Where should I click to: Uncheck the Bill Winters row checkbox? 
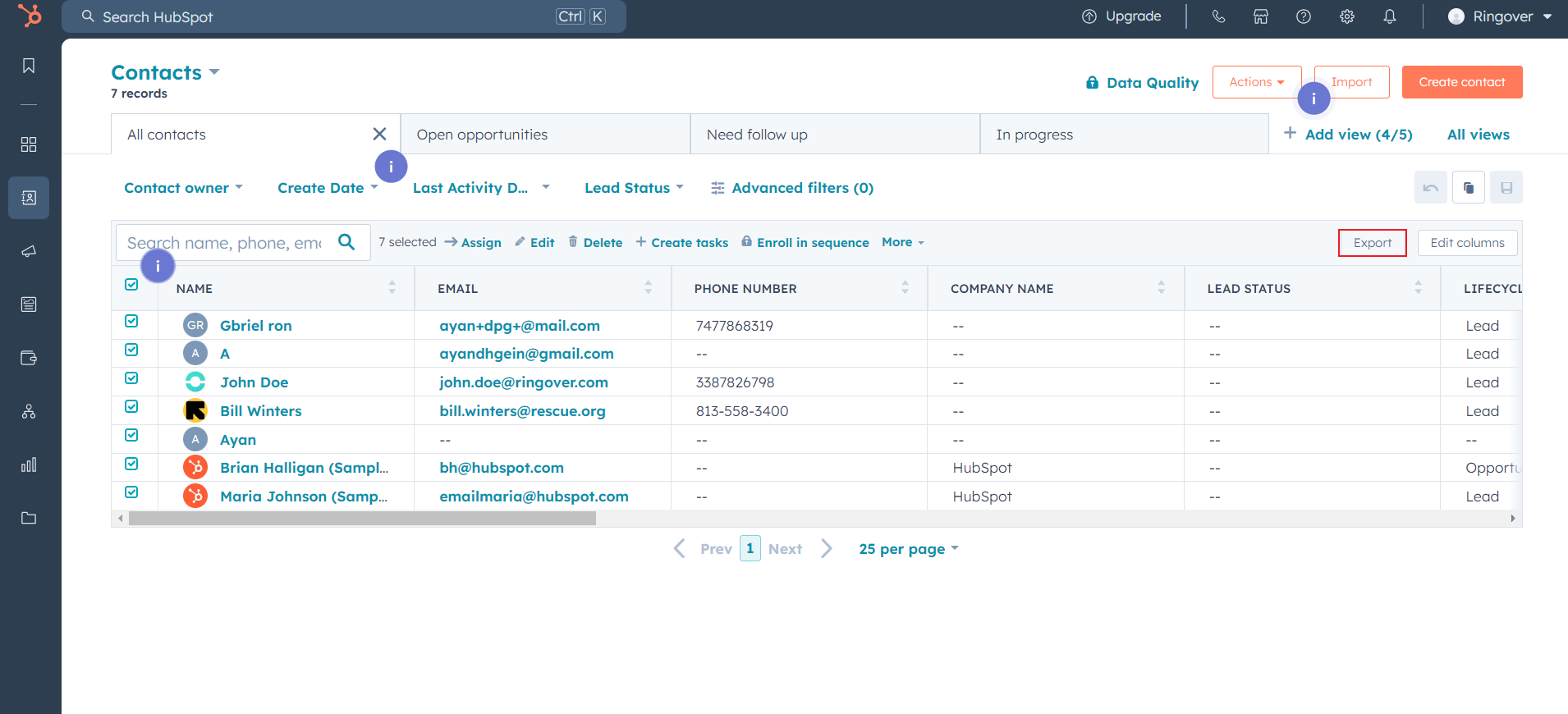click(x=131, y=406)
